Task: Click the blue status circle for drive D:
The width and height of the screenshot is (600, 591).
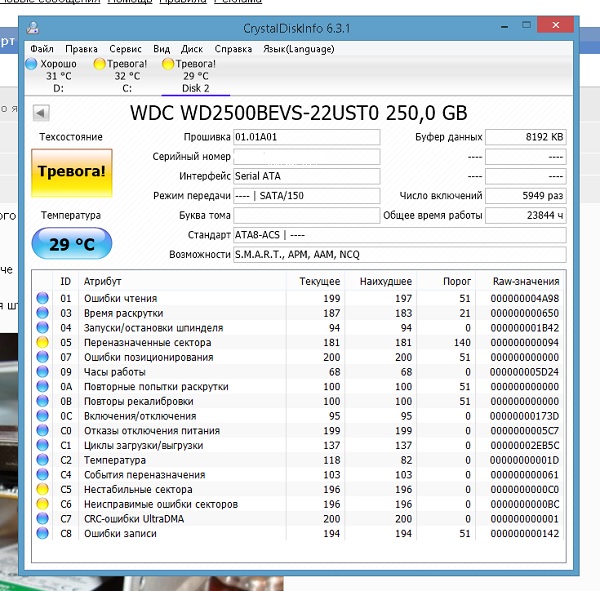Action: click(31, 64)
